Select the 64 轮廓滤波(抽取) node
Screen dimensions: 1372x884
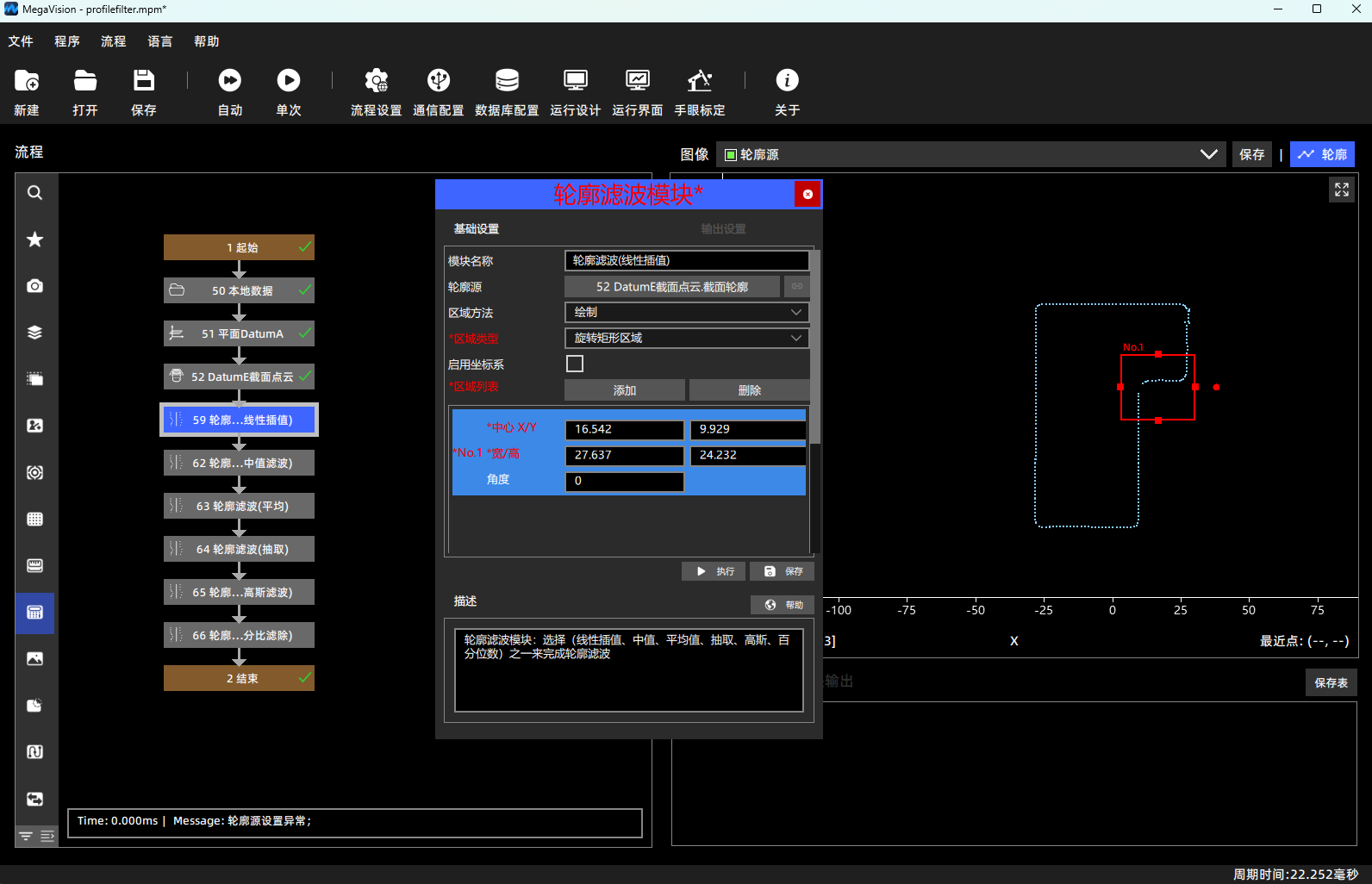[239, 549]
